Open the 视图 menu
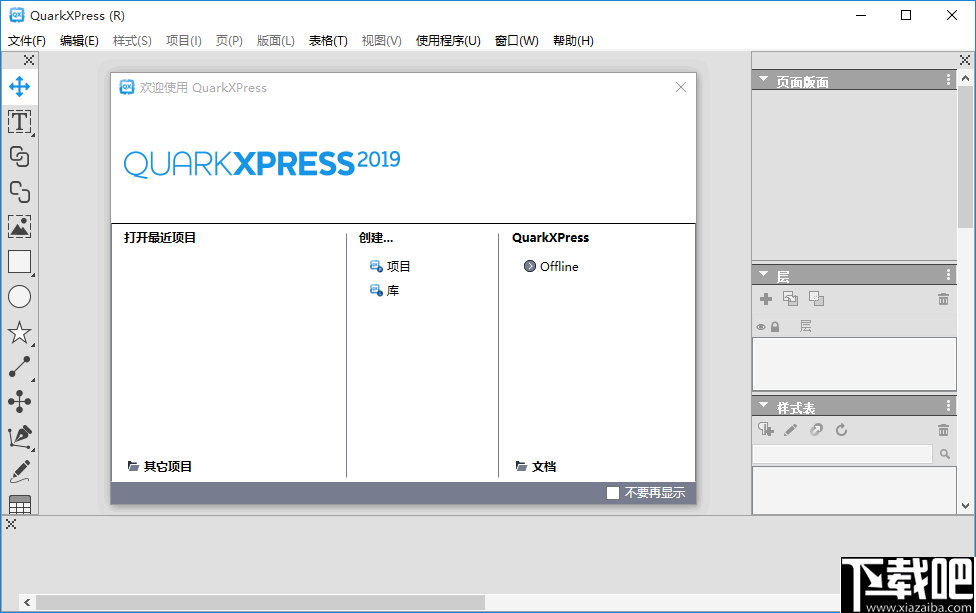The height and width of the screenshot is (613, 976). tap(381, 40)
